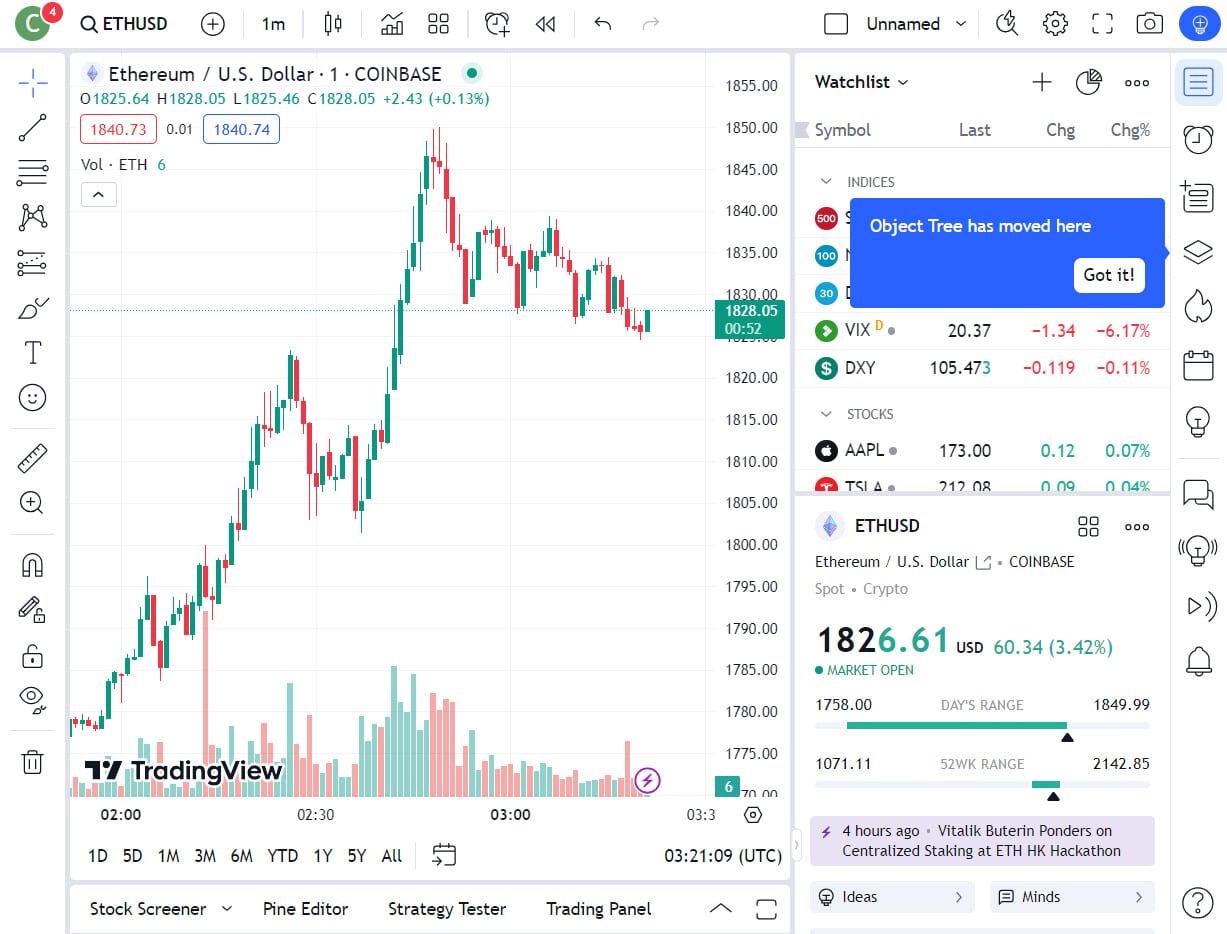This screenshot has height=934, width=1227.
Task: Select the trend line drawing tool
Action: [x=32, y=128]
